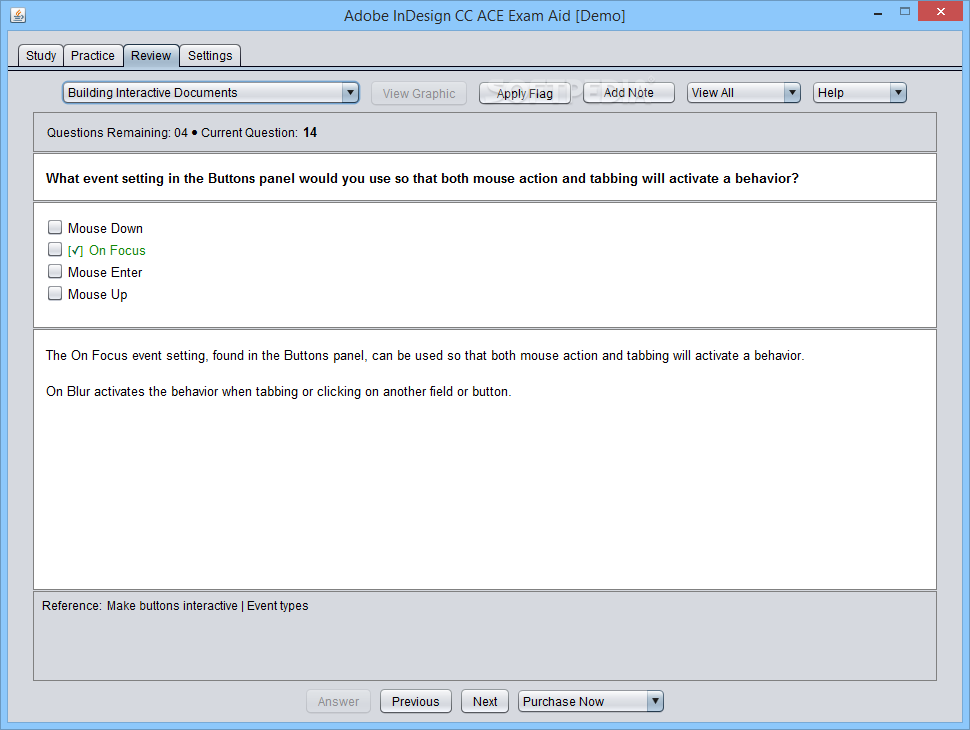Tick the Mouse Enter checkbox
Viewport: 970px width, 730px height.
[x=55, y=272]
